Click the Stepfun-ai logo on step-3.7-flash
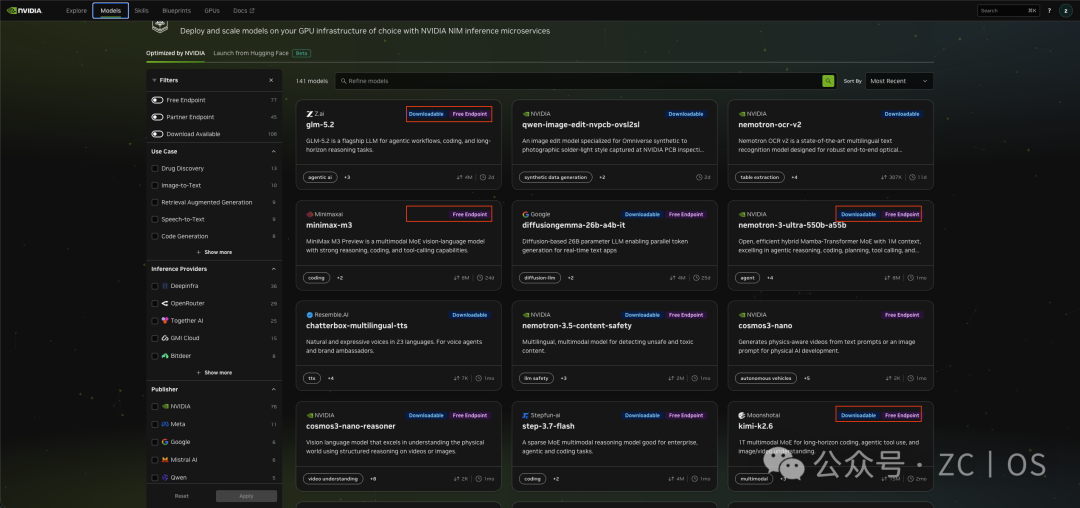 [x=526, y=415]
